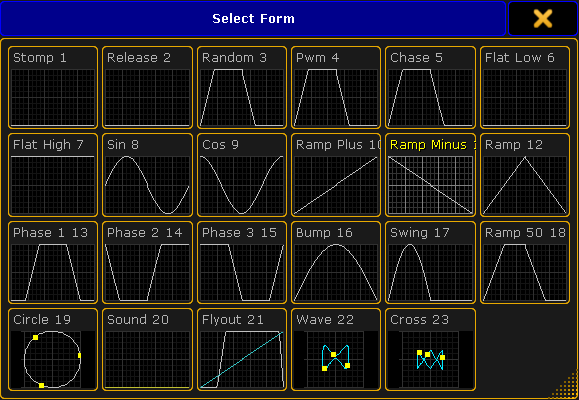Screen dimensions: 579x400
Task: Select the Stomp 1 form
Action: pyautogui.click(x=53, y=88)
